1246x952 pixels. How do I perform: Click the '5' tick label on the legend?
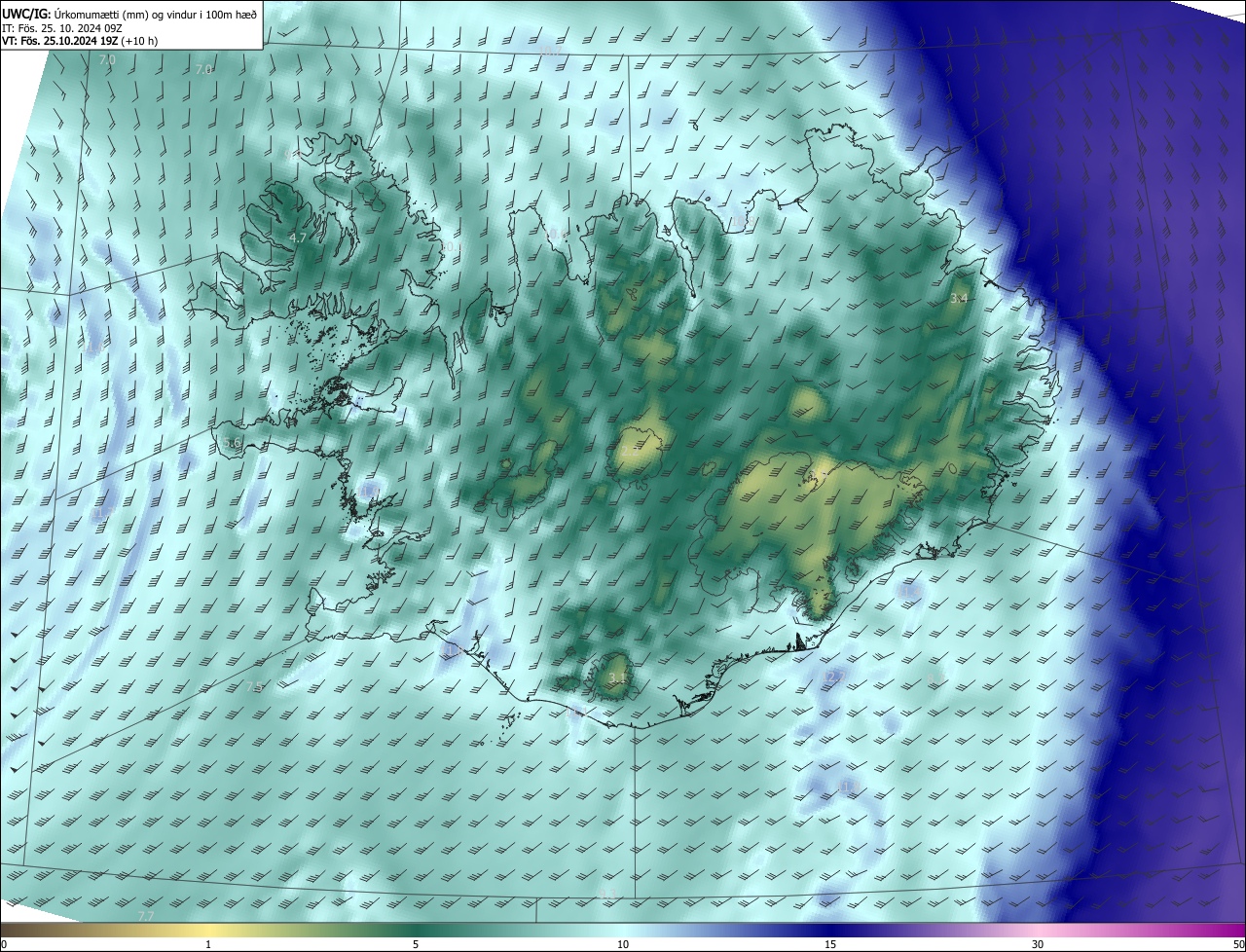(416, 944)
